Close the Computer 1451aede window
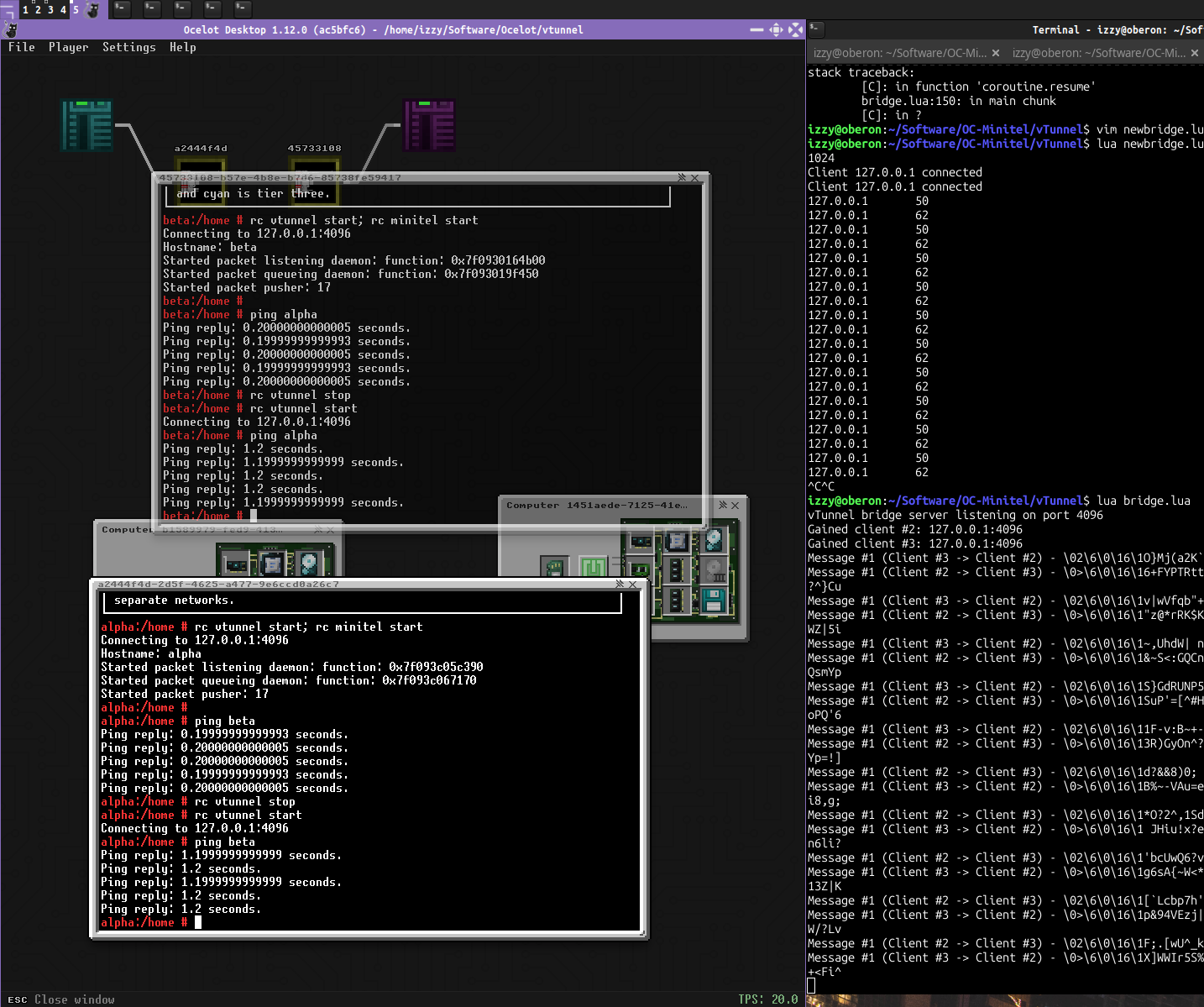The image size is (1204, 1007). (x=735, y=505)
